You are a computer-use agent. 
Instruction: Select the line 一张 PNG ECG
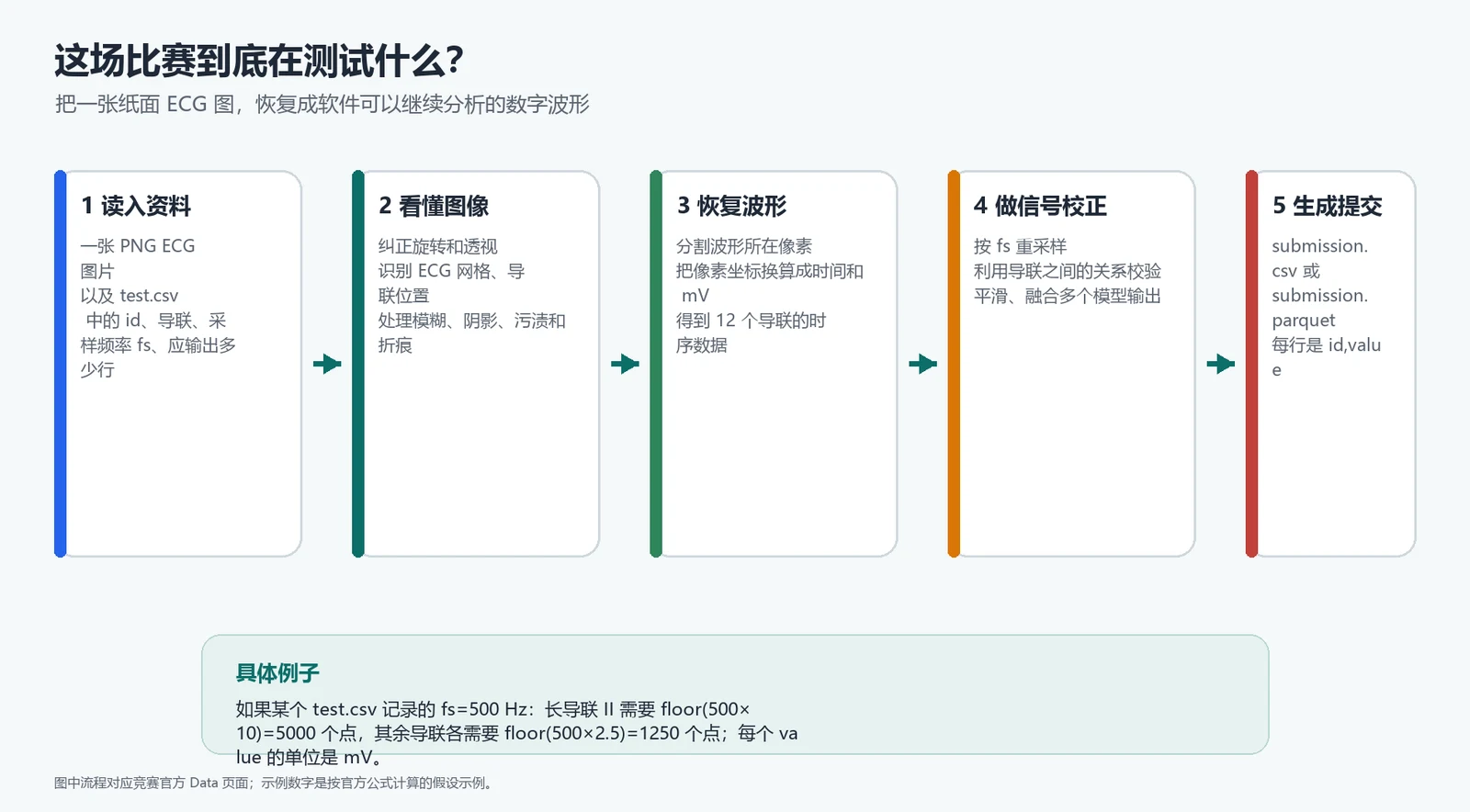click(x=138, y=246)
